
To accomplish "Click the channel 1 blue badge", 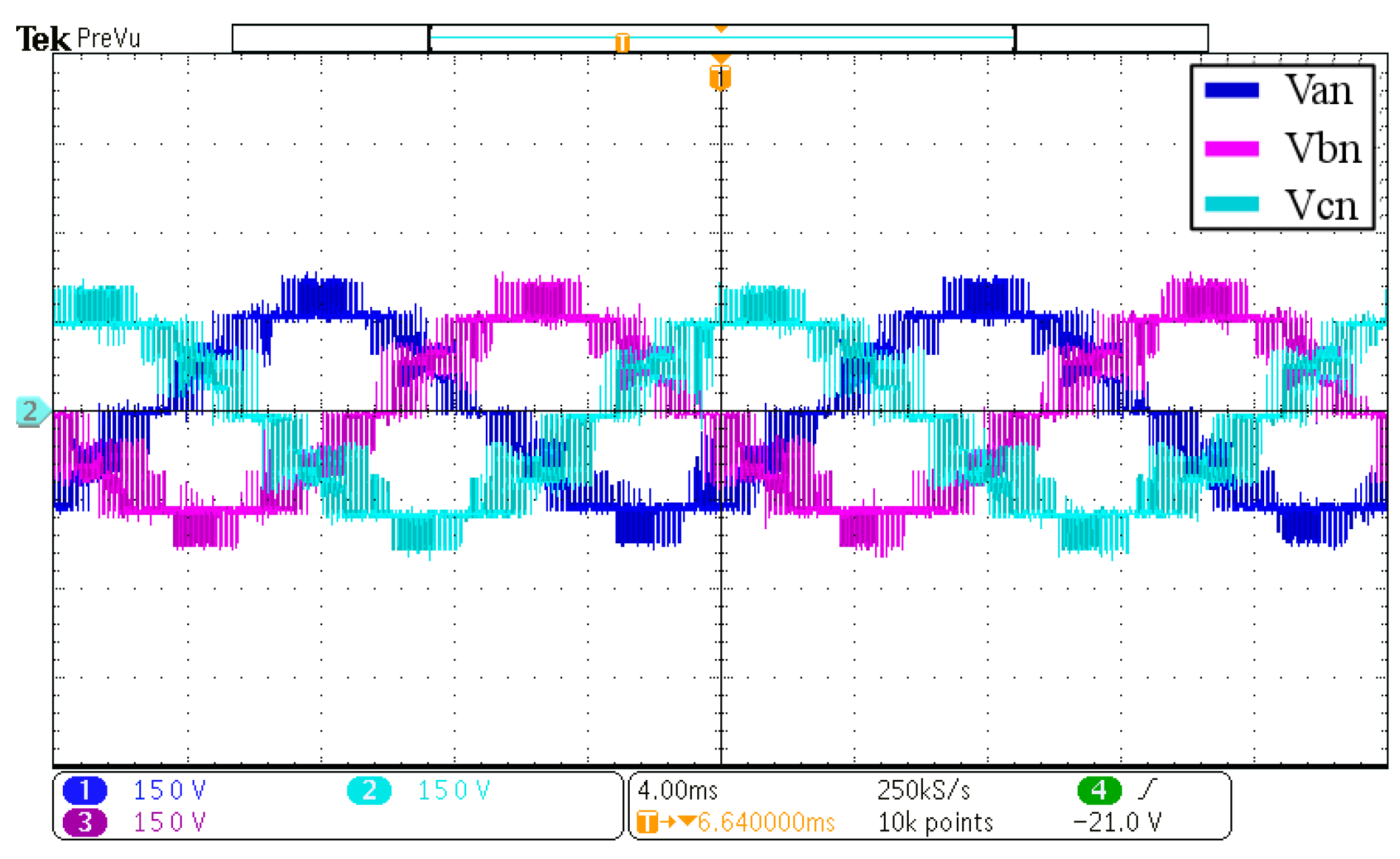I will pyautogui.click(x=84, y=789).
